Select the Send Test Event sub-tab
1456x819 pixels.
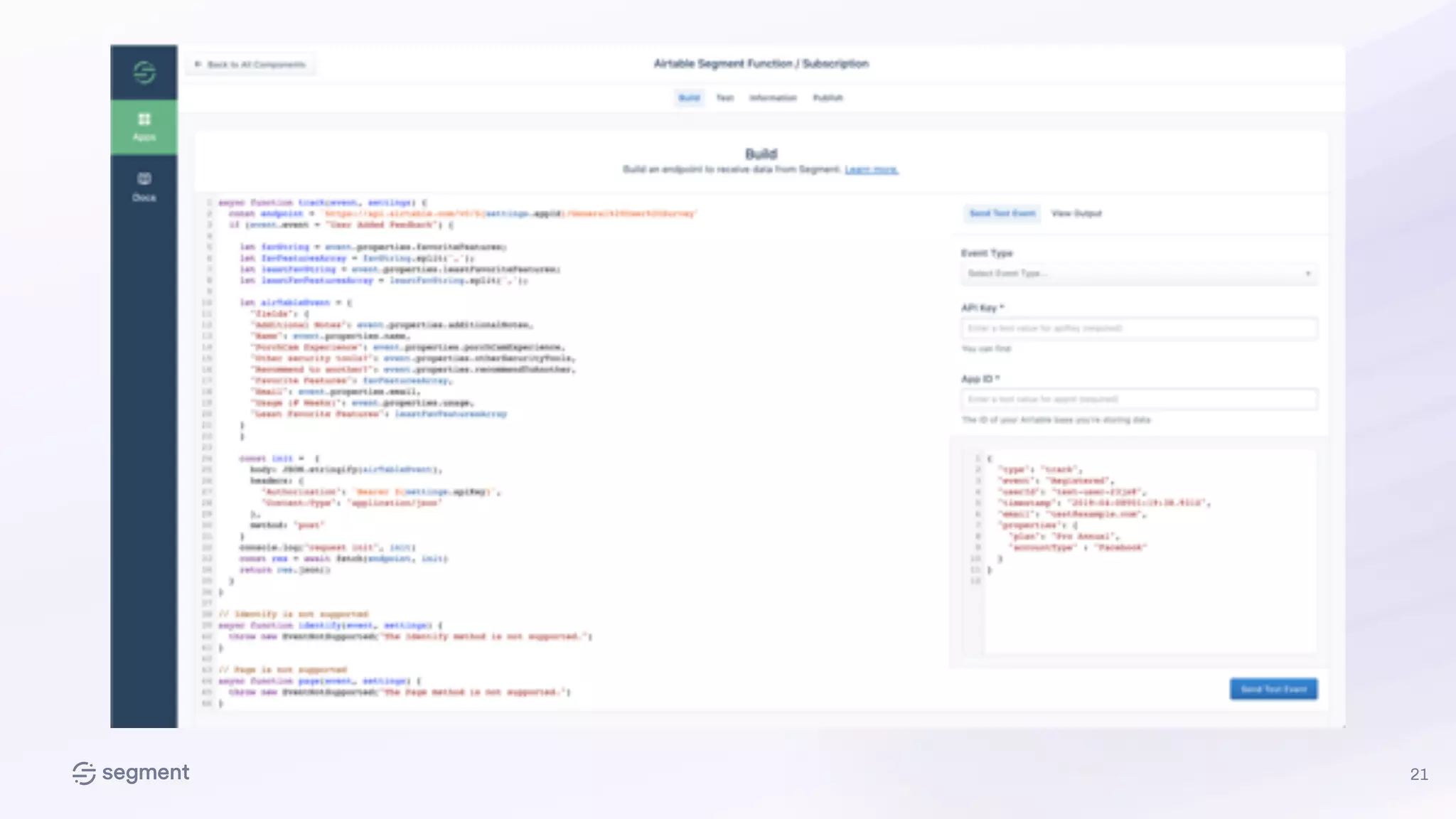click(x=1002, y=213)
